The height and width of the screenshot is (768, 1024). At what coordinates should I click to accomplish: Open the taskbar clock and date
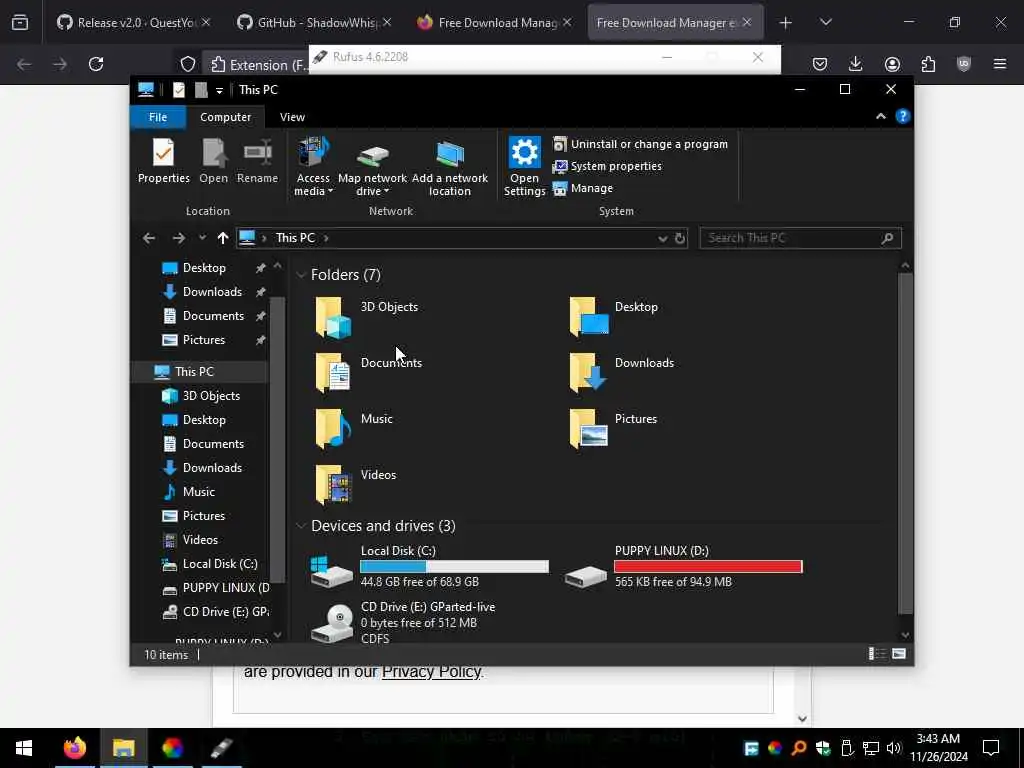point(938,748)
